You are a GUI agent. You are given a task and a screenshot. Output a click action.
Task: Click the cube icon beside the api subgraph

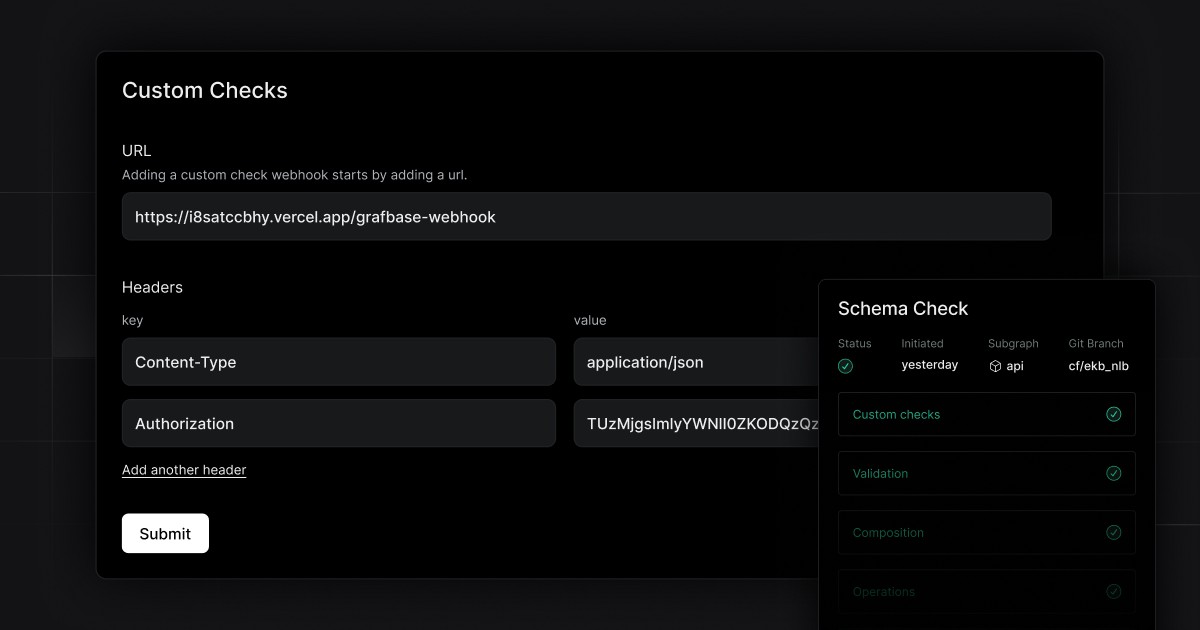coord(995,366)
